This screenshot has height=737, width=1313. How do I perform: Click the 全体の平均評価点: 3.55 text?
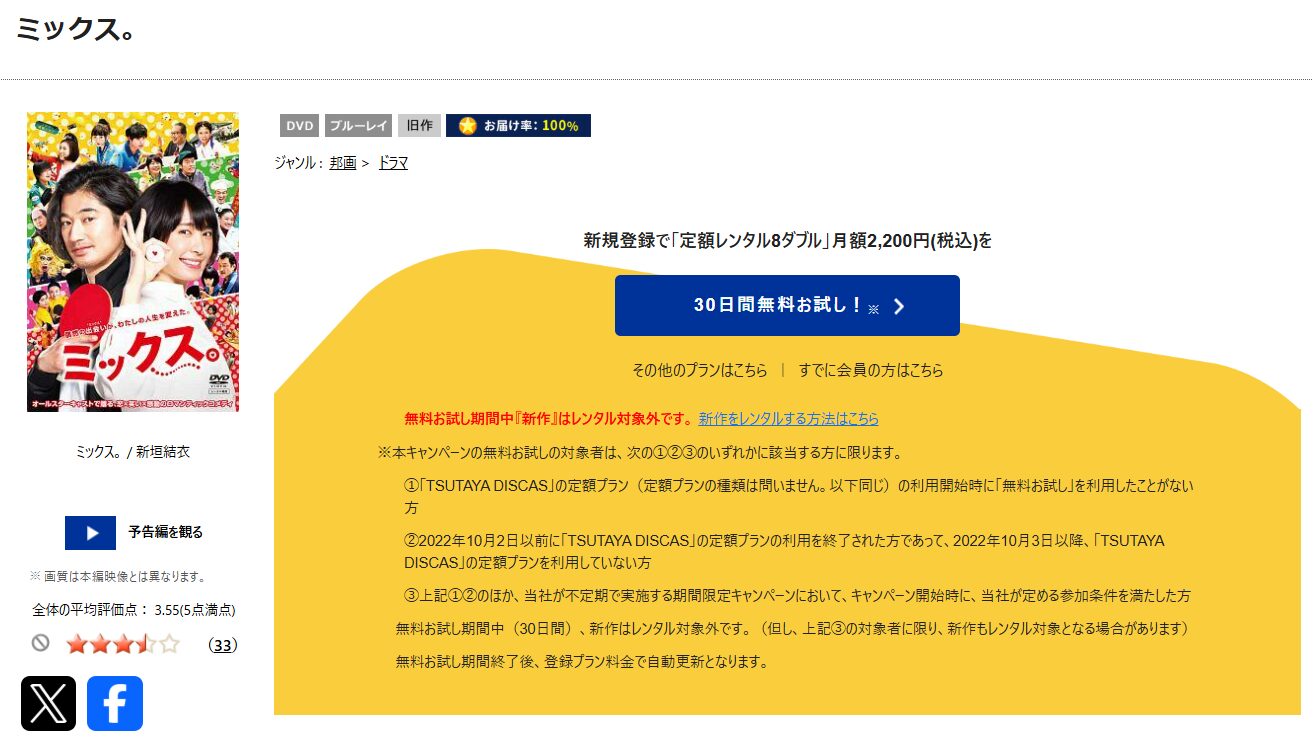[134, 610]
